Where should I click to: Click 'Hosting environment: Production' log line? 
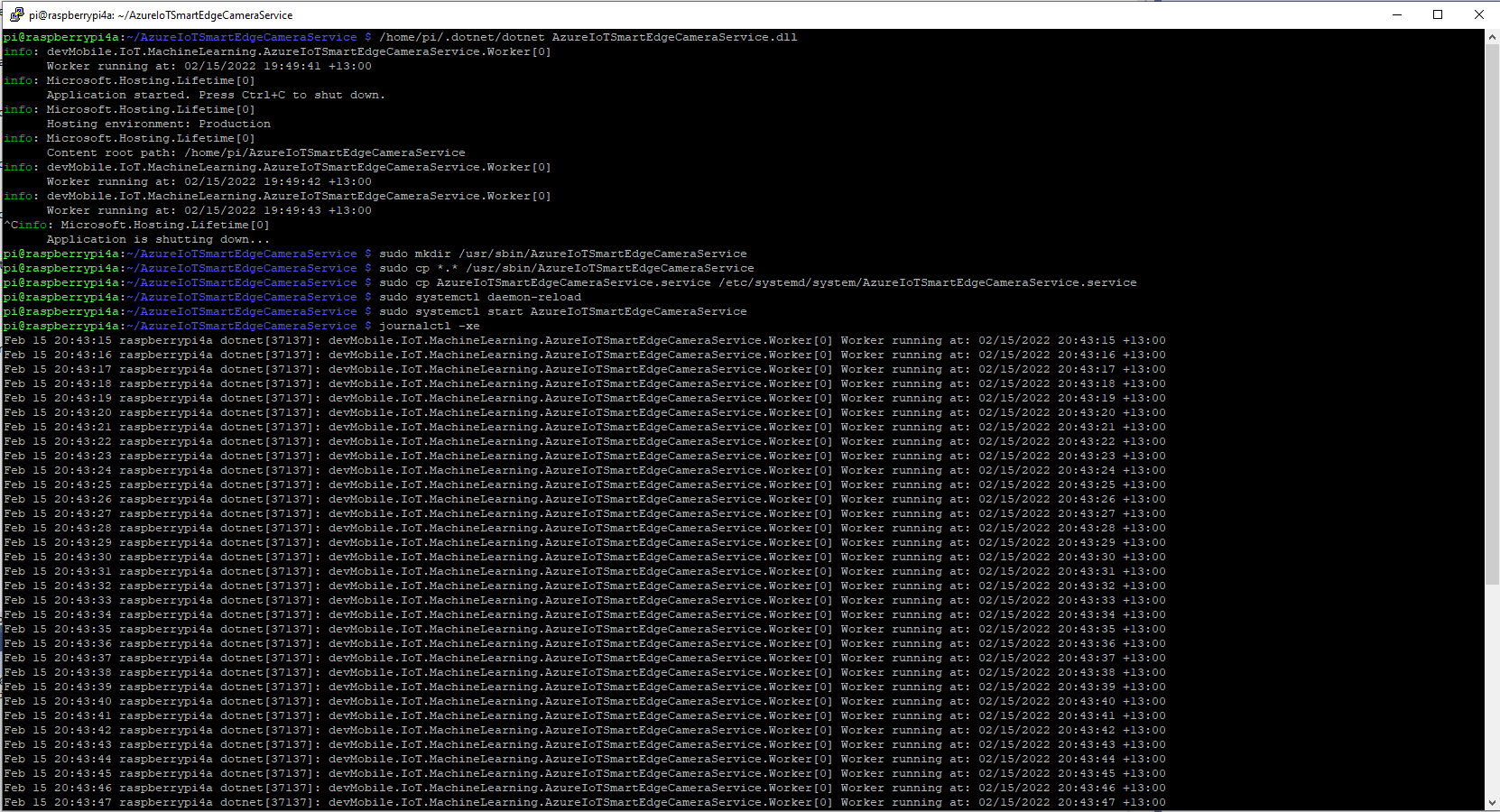[x=158, y=124]
